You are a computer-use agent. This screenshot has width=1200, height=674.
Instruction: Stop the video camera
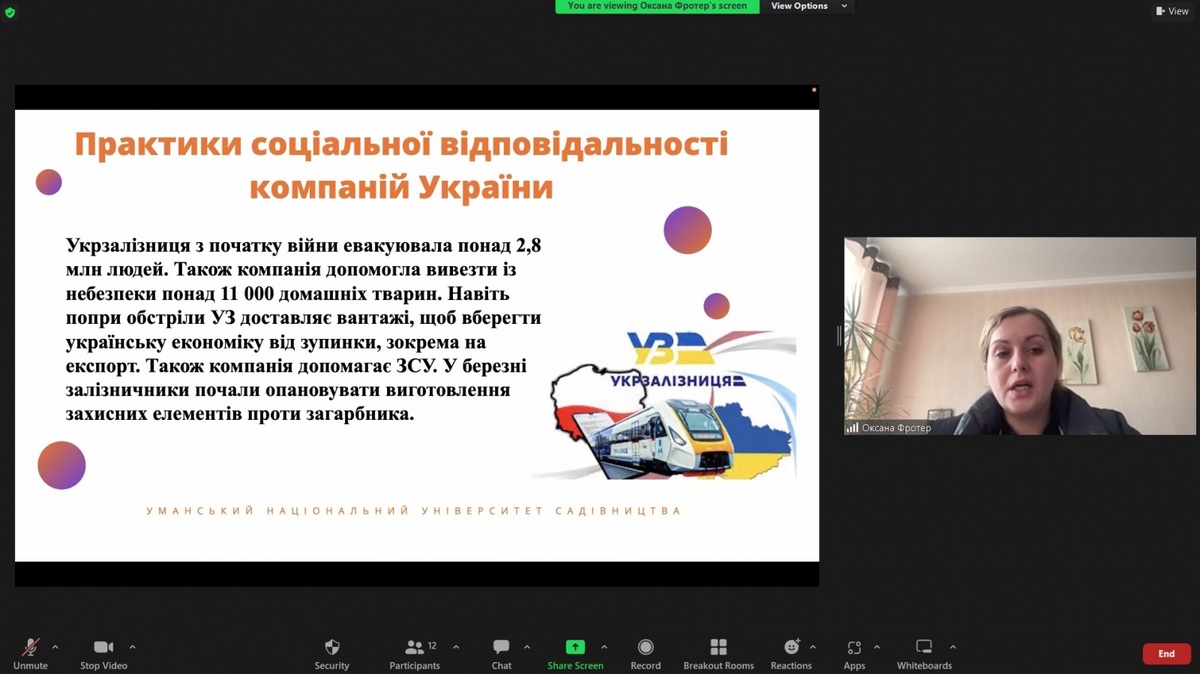click(103, 654)
